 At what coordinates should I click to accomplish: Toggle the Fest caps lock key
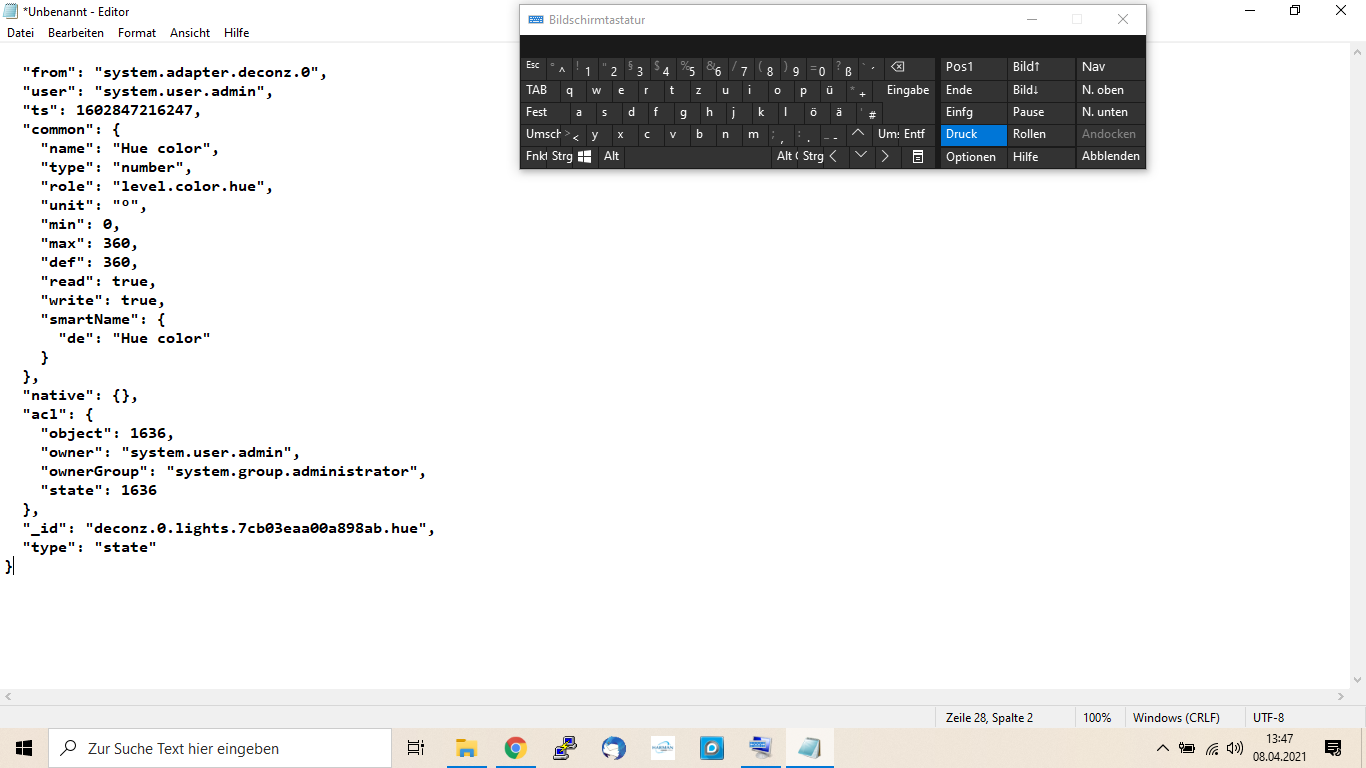click(x=546, y=112)
